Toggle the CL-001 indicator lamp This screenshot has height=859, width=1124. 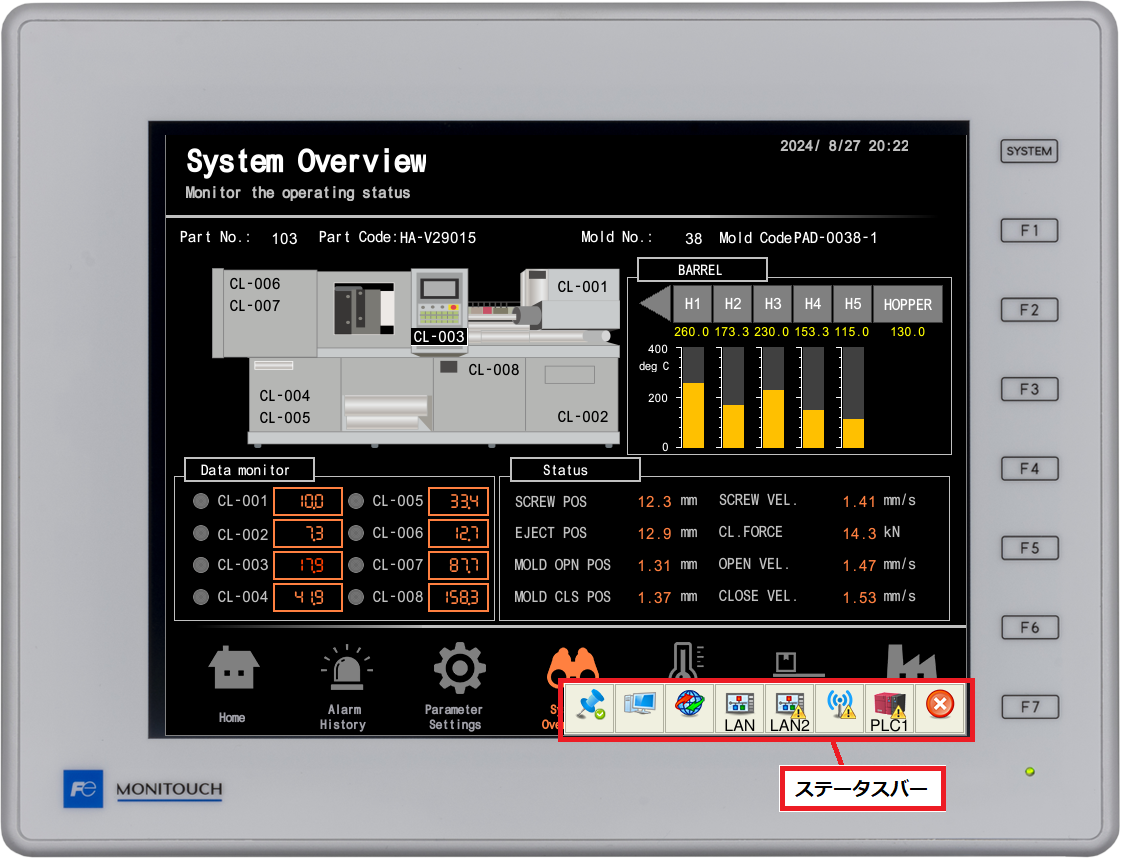click(200, 501)
